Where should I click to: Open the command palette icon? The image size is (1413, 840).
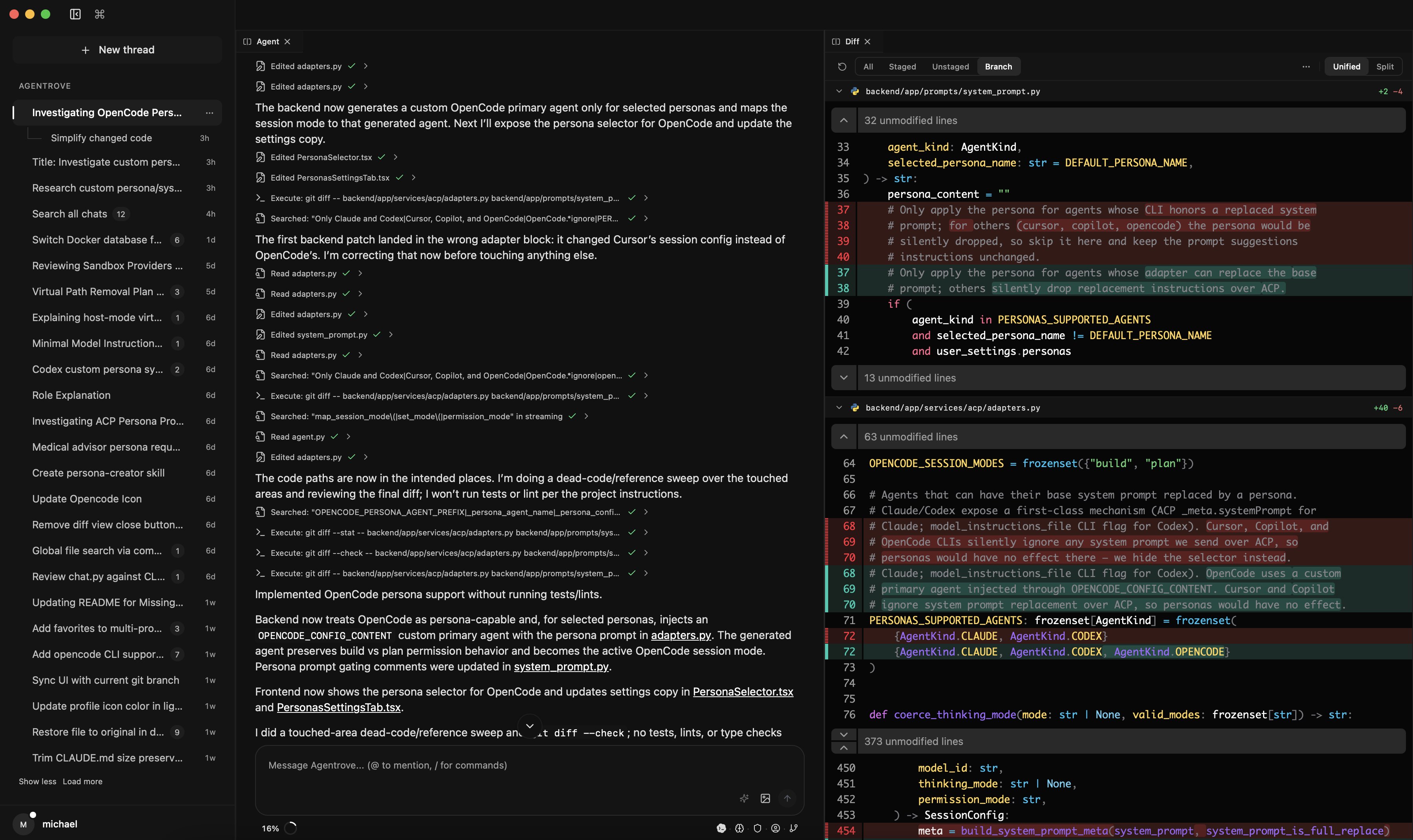(100, 14)
